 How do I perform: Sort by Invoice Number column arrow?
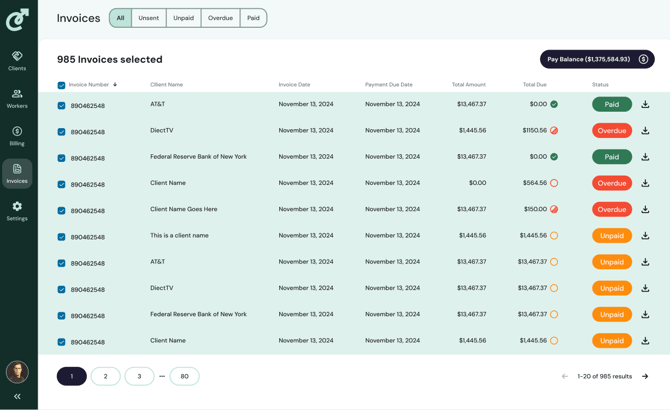coord(115,85)
